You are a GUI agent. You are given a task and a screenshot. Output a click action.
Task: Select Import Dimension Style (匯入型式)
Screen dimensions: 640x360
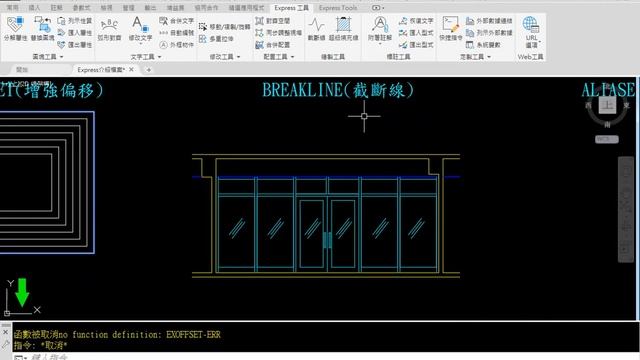[x=416, y=33]
